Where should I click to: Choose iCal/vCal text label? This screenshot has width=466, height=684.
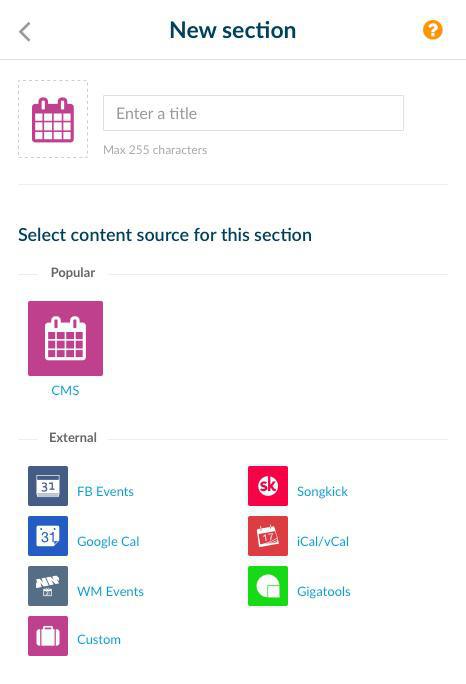pyautogui.click(x=323, y=541)
